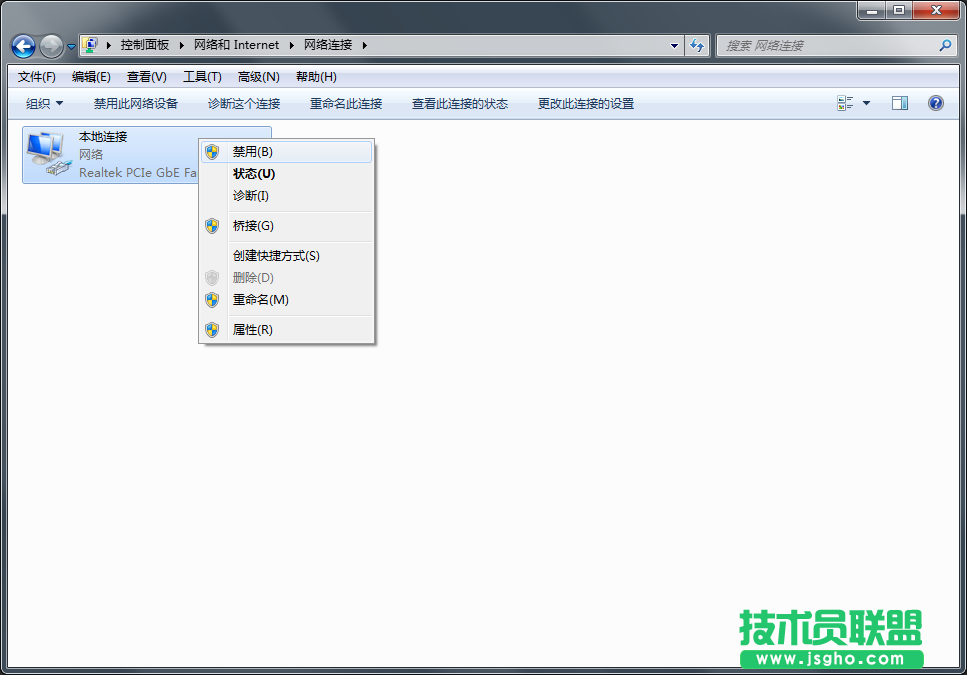The image size is (967, 675).
Task: Open the address bar history dropdown arrow
Action: [x=673, y=46]
